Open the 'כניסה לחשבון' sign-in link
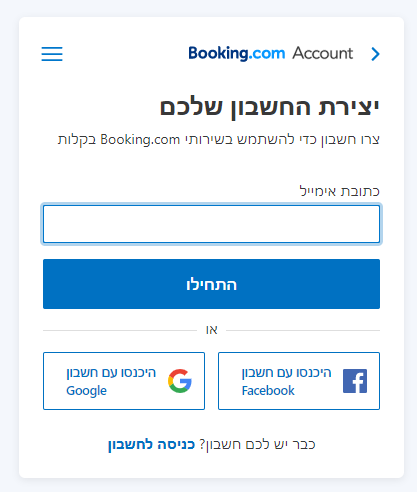The width and height of the screenshot is (417, 492). [151, 445]
